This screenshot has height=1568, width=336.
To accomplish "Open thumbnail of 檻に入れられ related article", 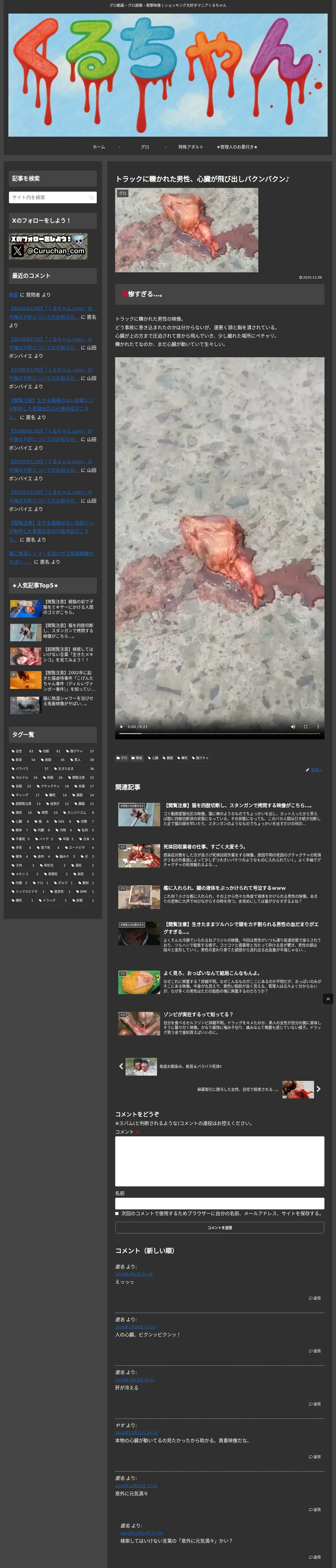I will coord(139,897).
